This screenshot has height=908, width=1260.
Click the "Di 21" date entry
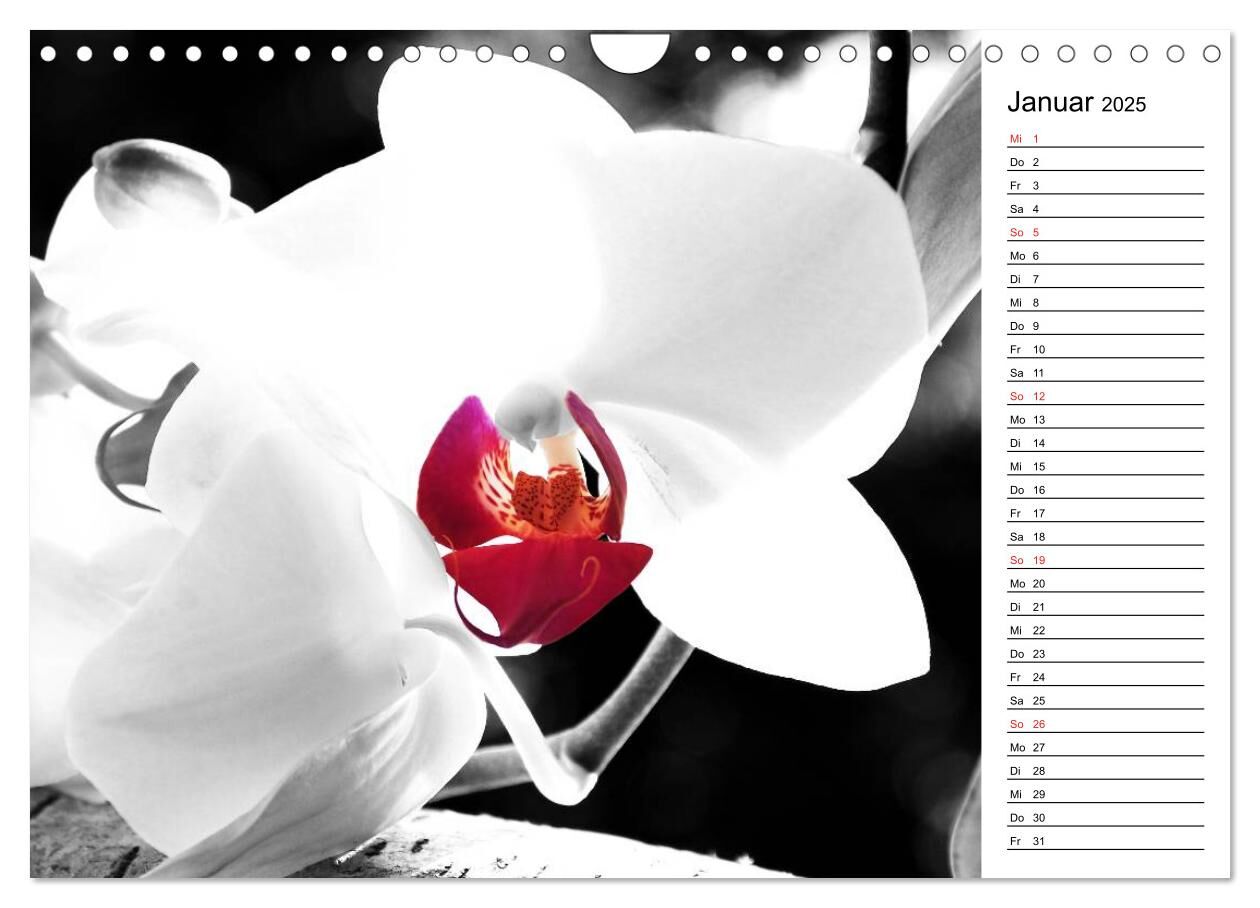(x=1027, y=607)
